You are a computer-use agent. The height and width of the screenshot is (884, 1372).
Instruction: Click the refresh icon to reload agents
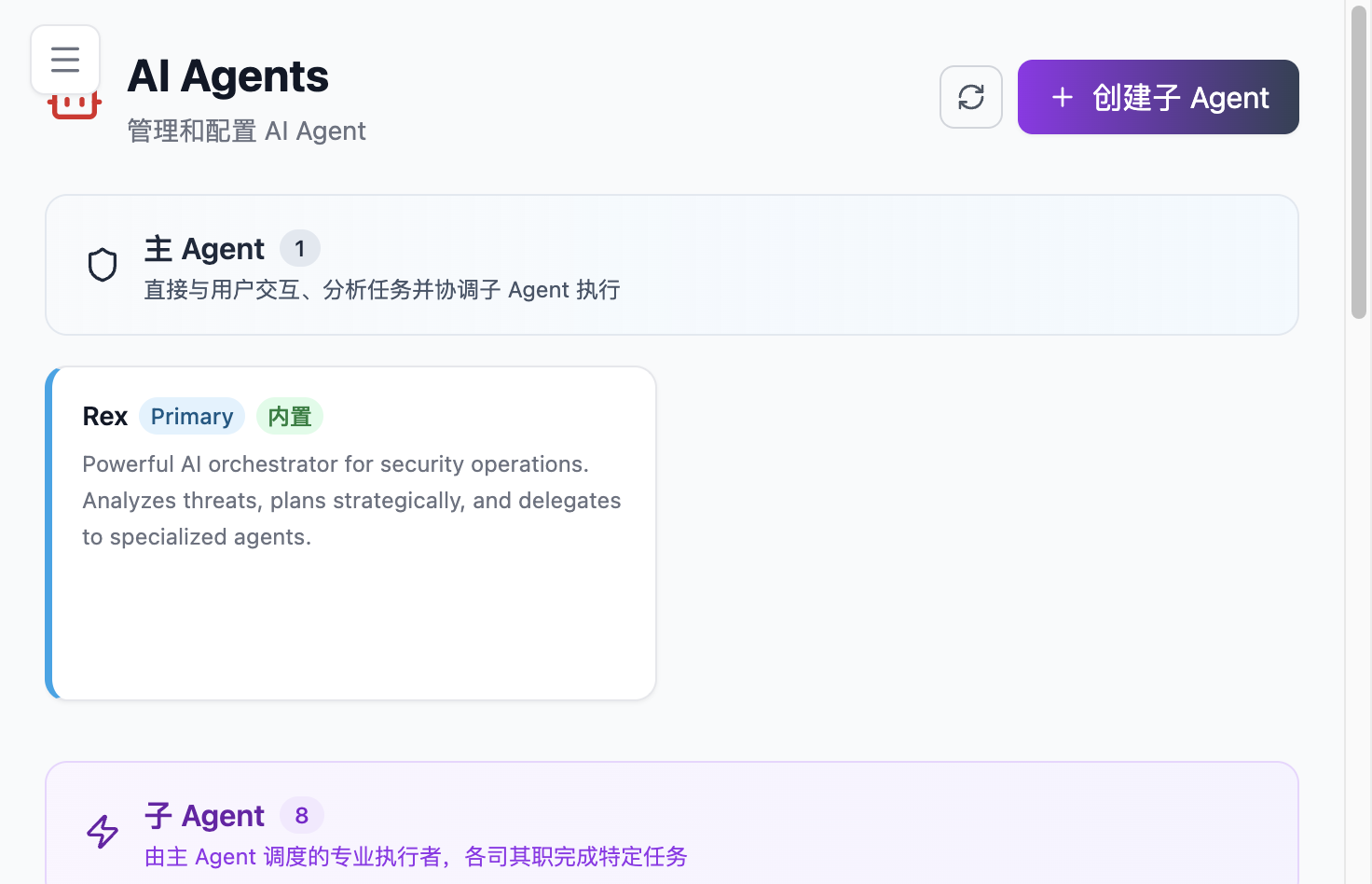coord(971,97)
